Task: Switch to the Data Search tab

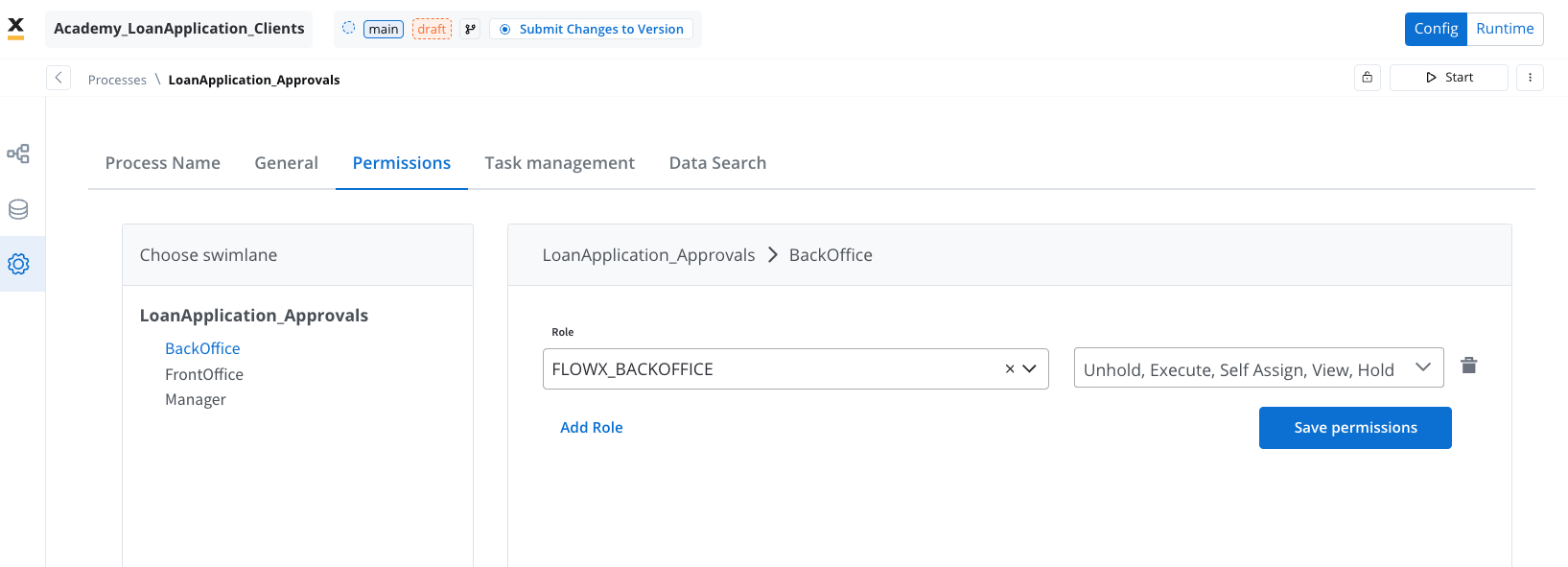Action: [717, 163]
